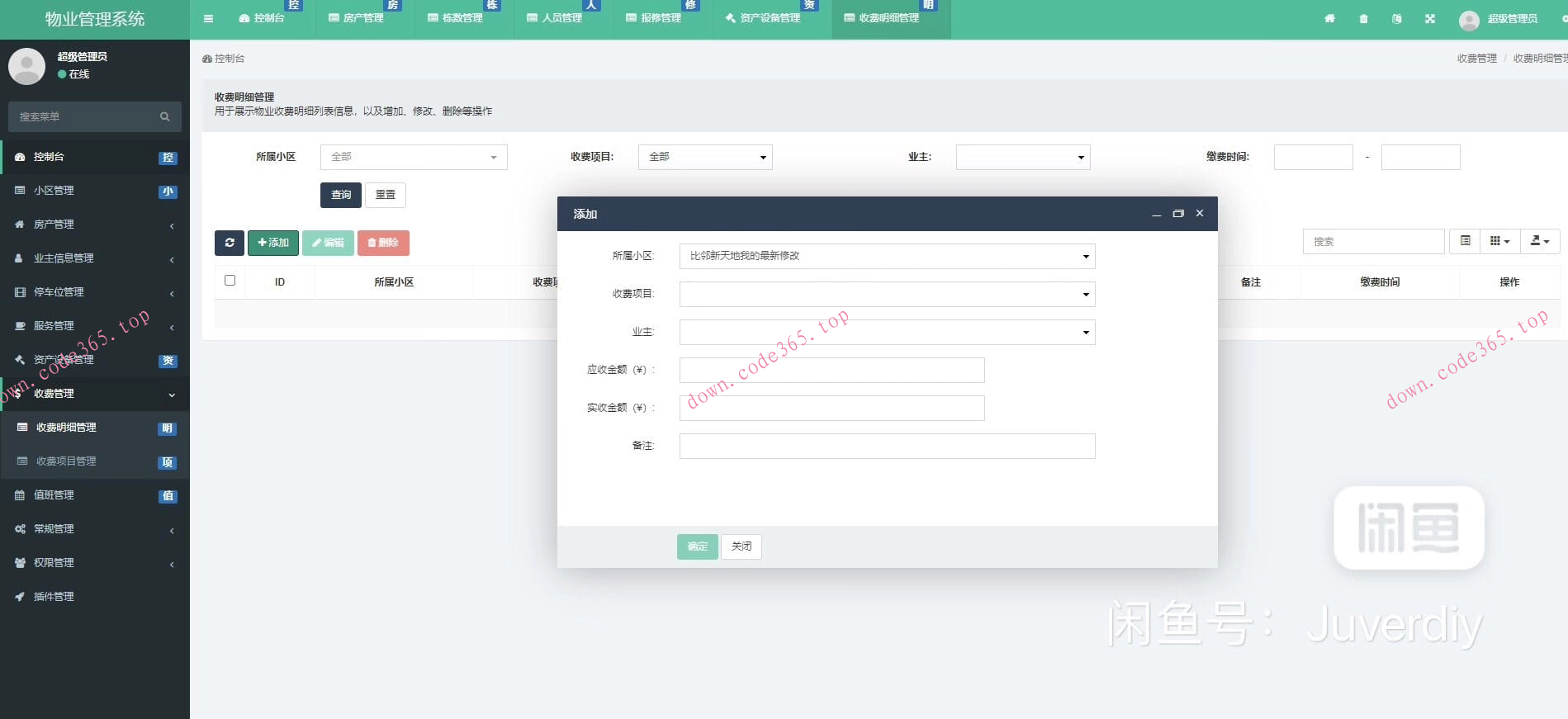Click the 缴费时间 start date field
Screen dimensions: 1568x719
(1314, 157)
